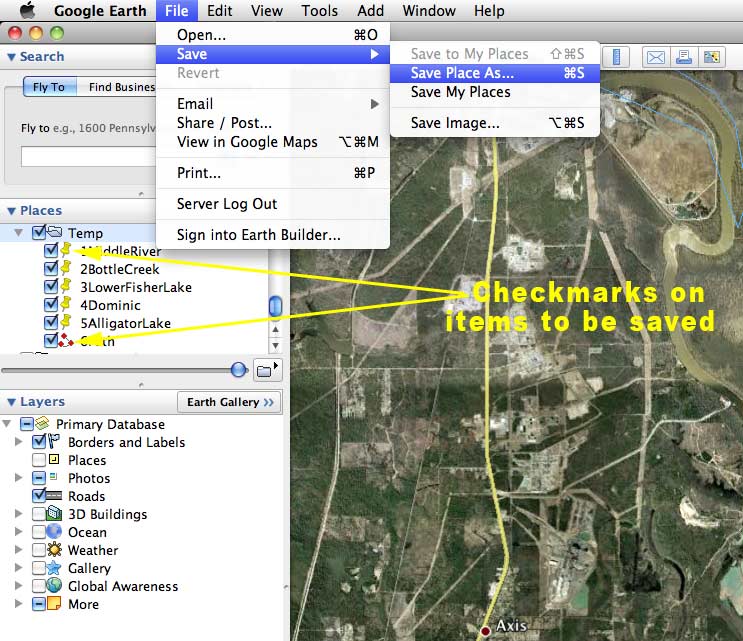Click the pushpin icon beside 5AlligatorLake

[66, 322]
